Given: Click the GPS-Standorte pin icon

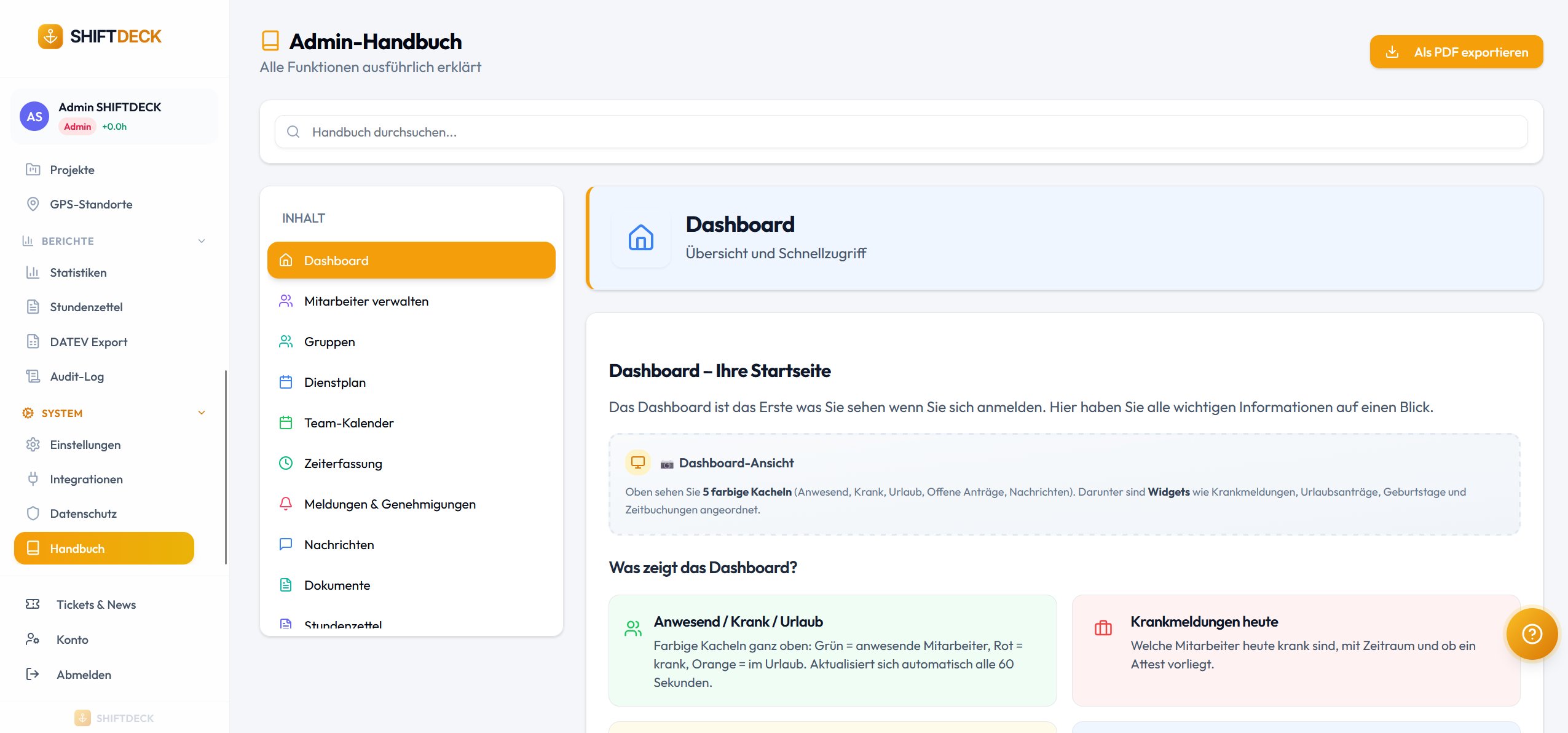Looking at the screenshot, I should pos(33,204).
